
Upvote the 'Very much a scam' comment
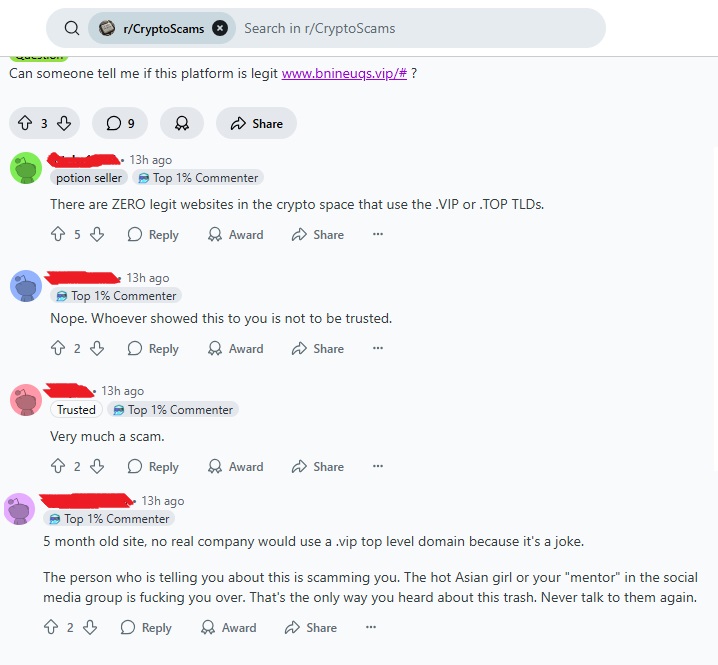point(58,466)
